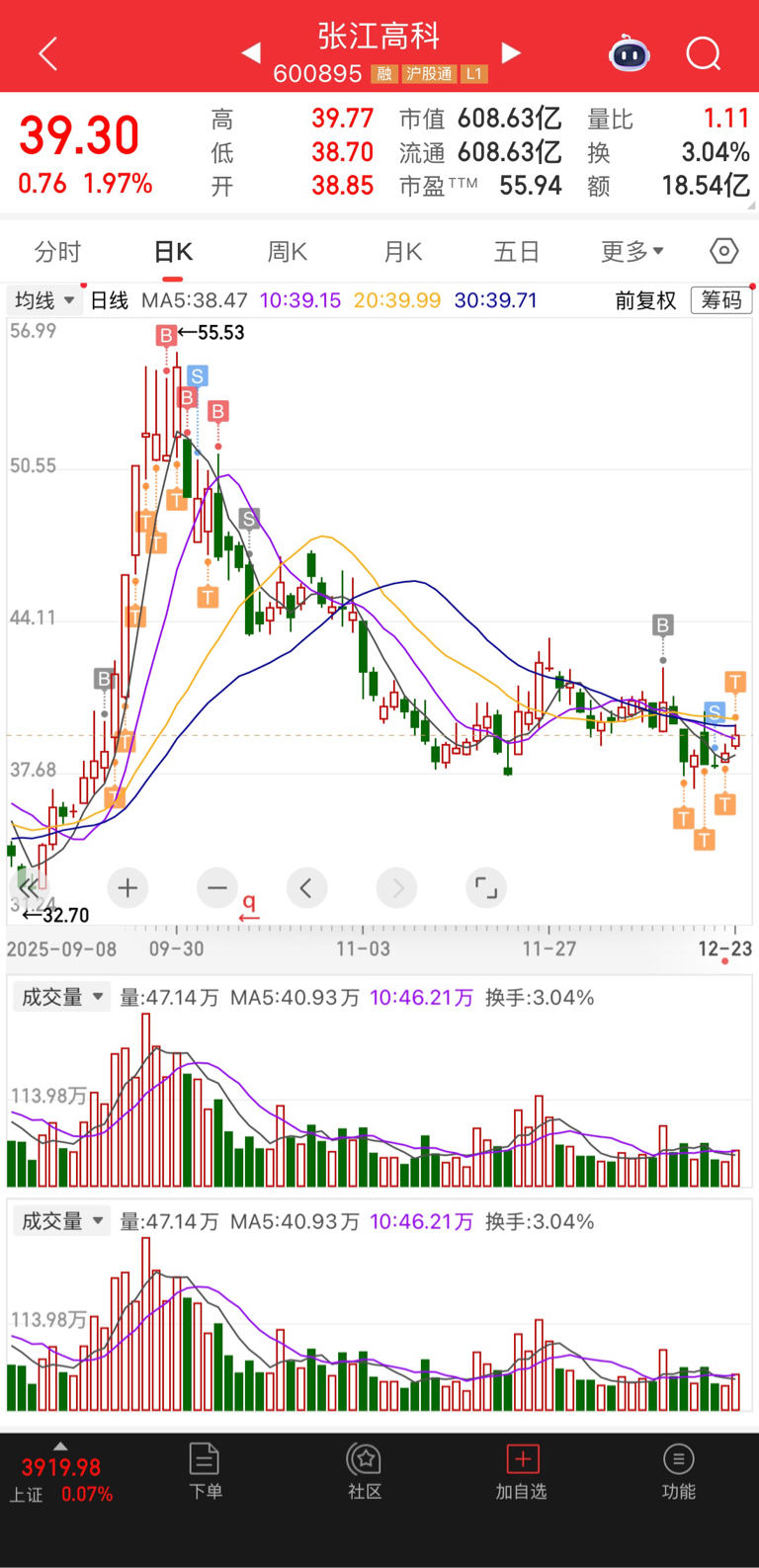Switch to 日K tab
Viewport: 759px width, 1568px height.
click(x=173, y=252)
